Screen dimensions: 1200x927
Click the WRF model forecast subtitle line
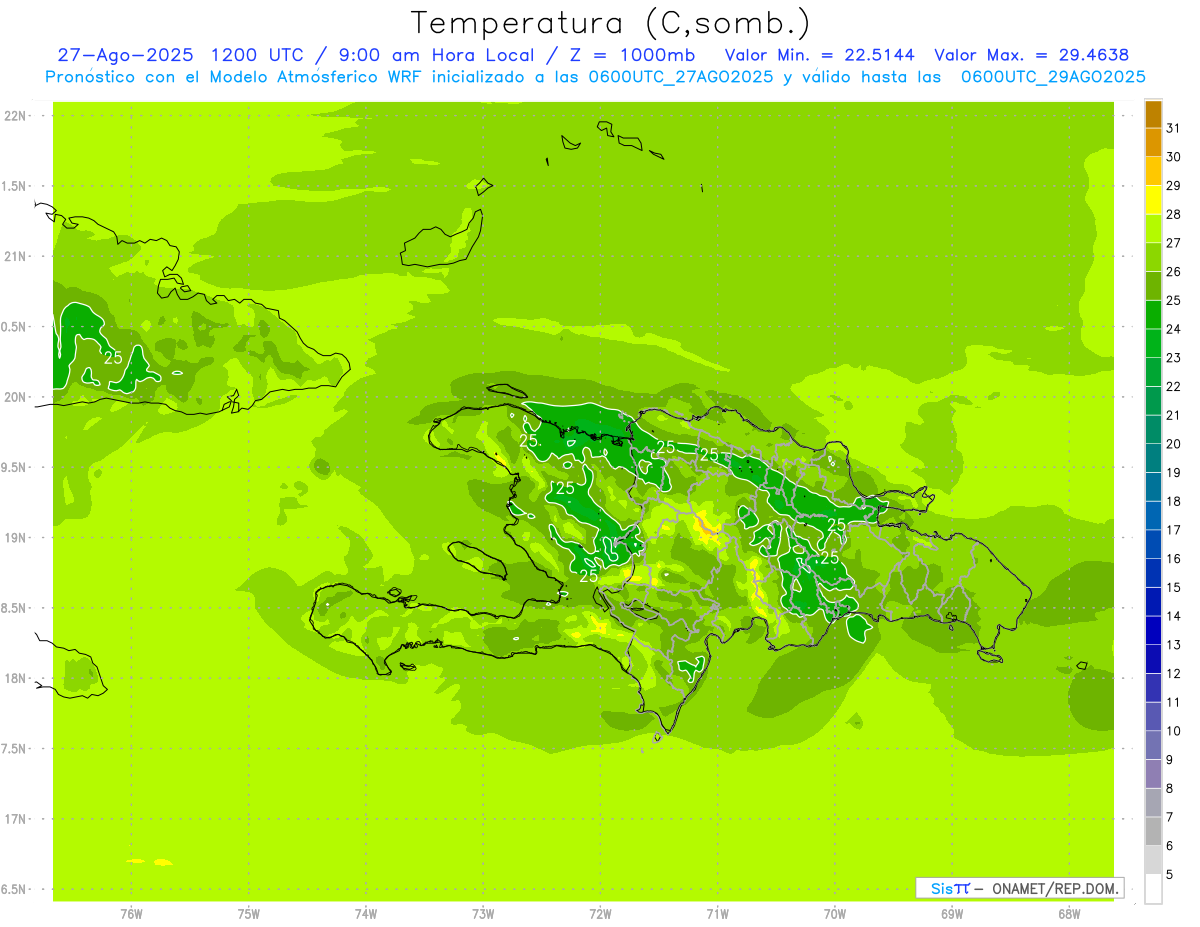(x=595, y=77)
